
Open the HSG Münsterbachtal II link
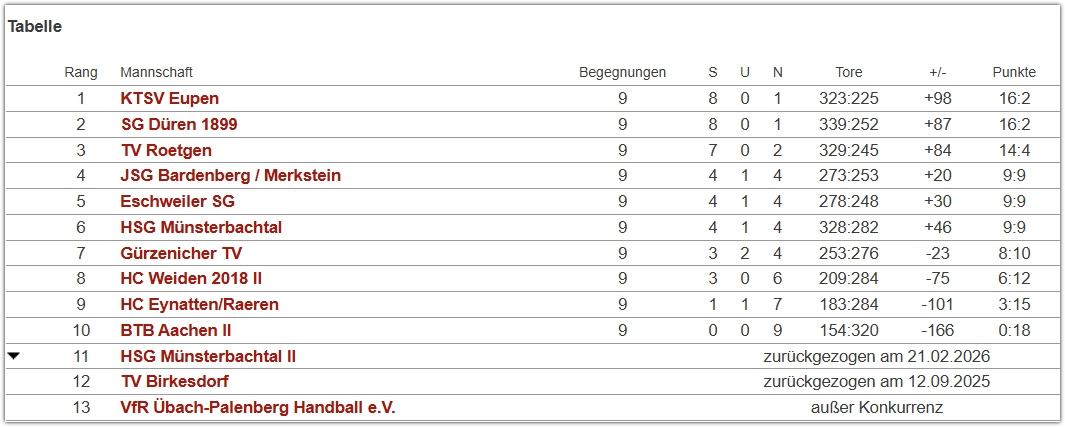[208, 356]
